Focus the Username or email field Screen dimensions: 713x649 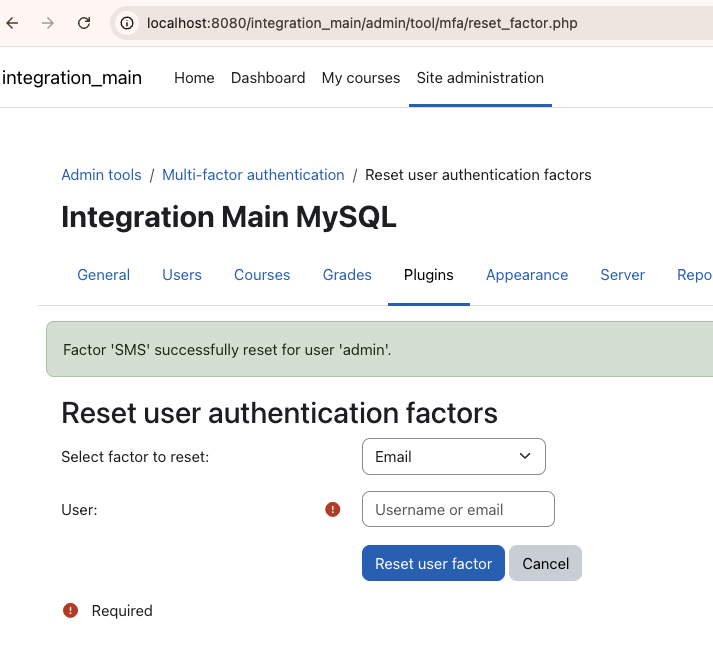click(x=458, y=509)
